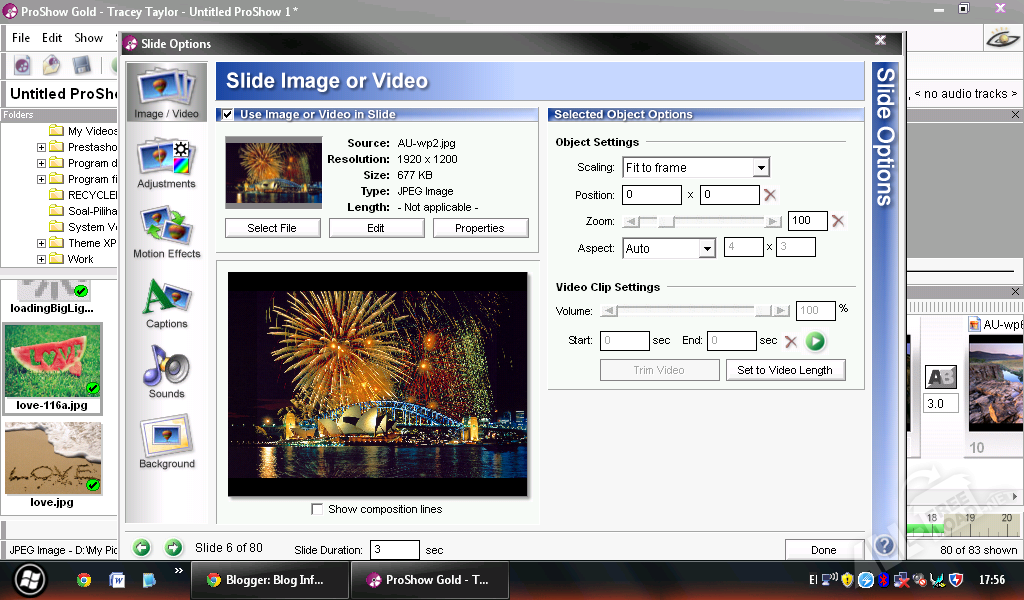1024x600 pixels.
Task: Expand the Prestashop folder tree node
Action: (41, 147)
